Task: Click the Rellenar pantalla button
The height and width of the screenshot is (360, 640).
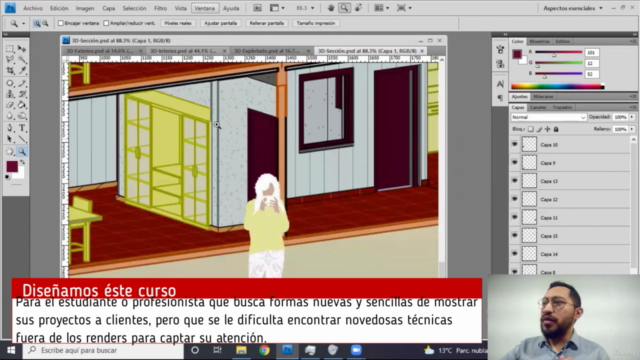Action: pos(267,23)
